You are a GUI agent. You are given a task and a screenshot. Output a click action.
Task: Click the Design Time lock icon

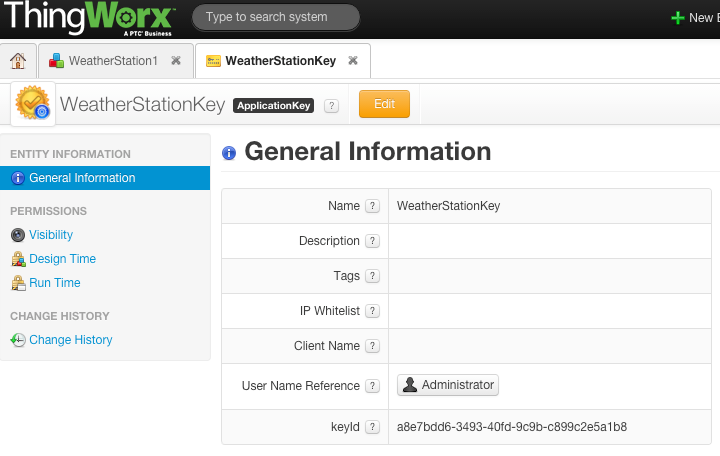coord(18,259)
